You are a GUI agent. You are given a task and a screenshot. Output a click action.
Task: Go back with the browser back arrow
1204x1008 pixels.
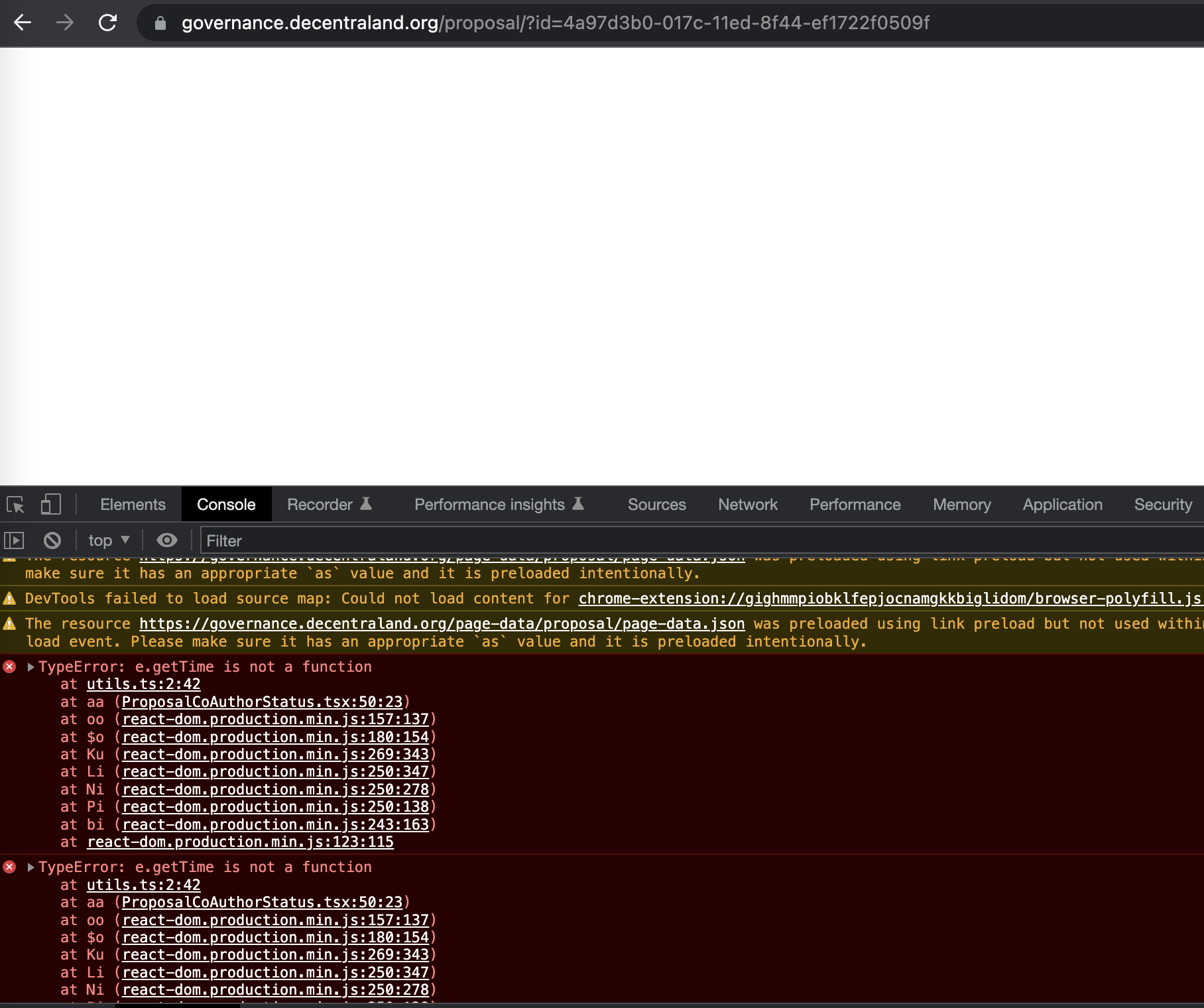click(23, 23)
